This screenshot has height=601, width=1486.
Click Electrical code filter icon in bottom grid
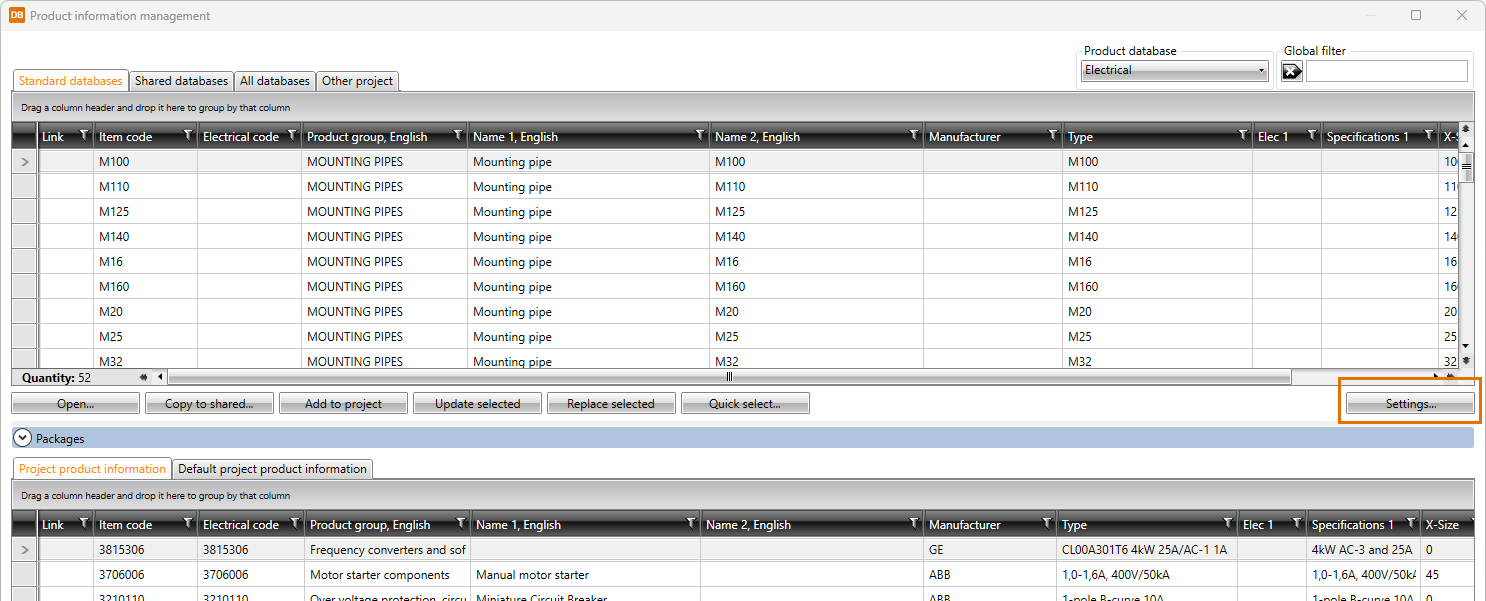(295, 523)
